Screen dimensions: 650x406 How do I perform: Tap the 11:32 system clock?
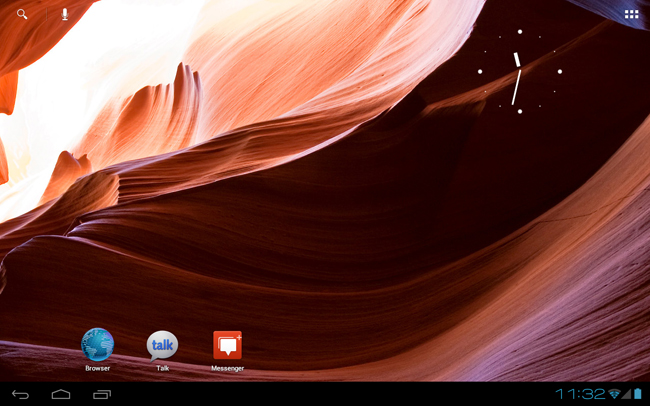tap(580, 394)
